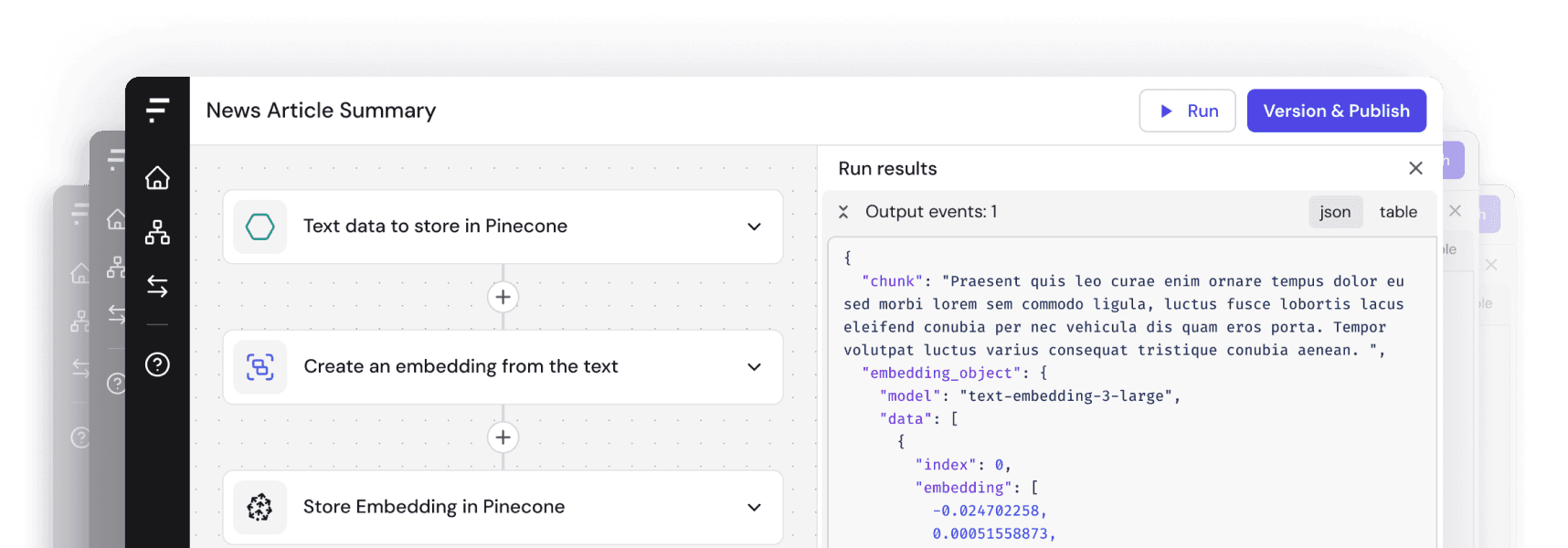The image size is (1568, 548).
Task: Click the Run results heading
Action: pos(887,168)
